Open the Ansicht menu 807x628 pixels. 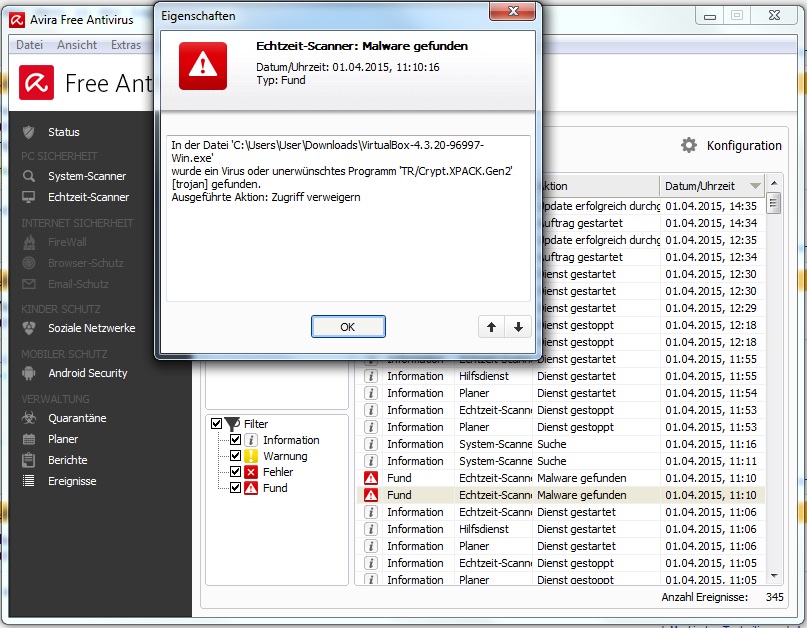(x=77, y=45)
